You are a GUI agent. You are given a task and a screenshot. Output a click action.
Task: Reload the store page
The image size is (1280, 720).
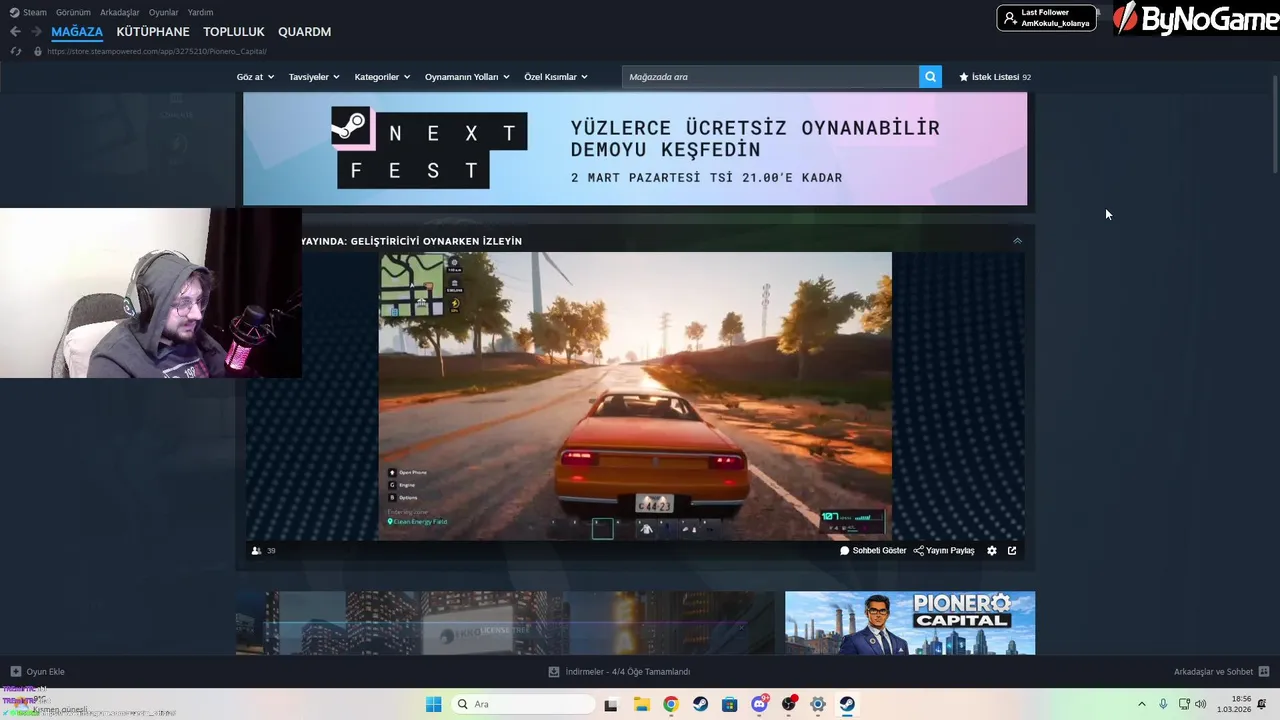coord(15,51)
